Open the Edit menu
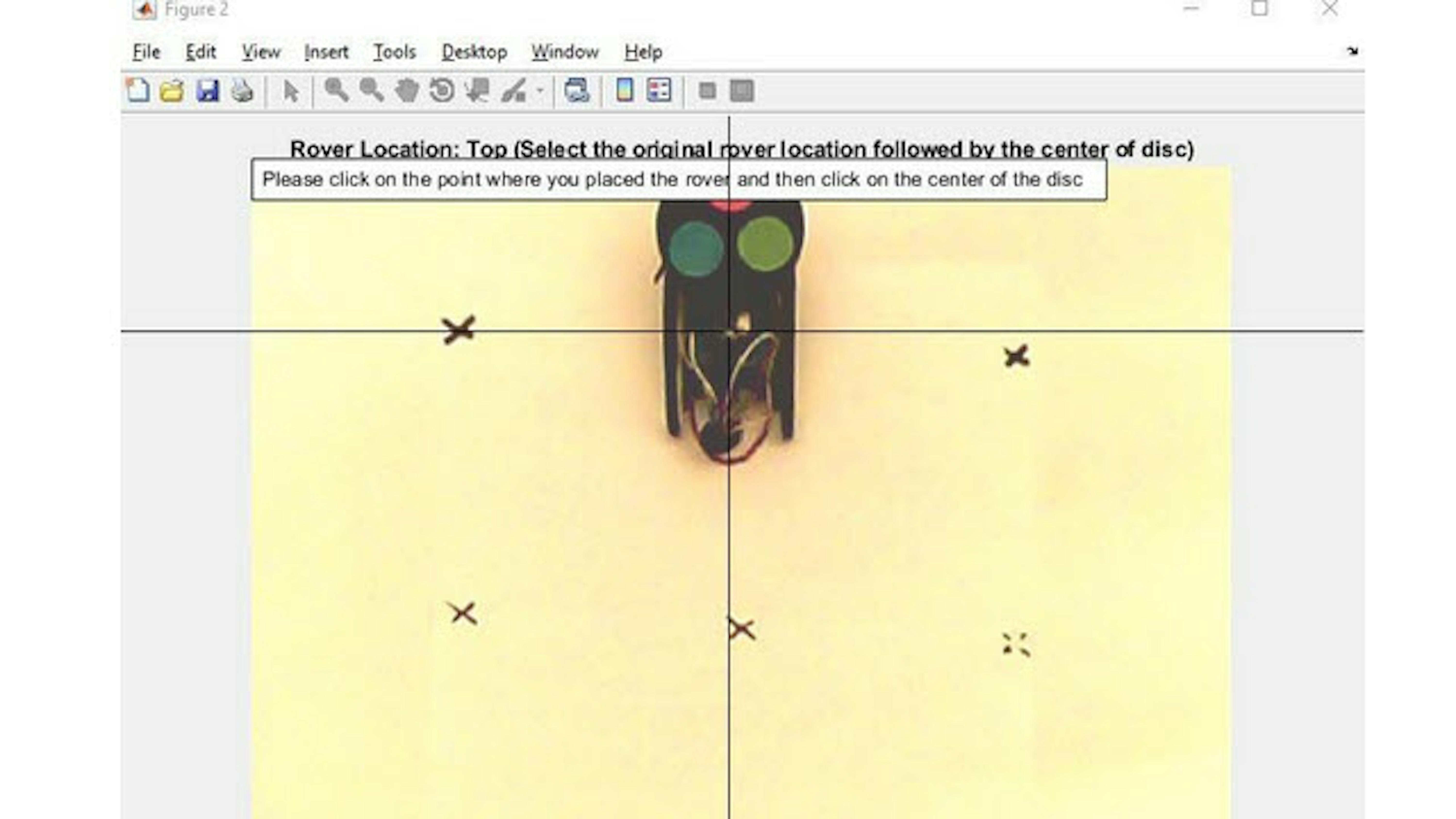Viewport: 1456px width, 819px height. click(201, 52)
